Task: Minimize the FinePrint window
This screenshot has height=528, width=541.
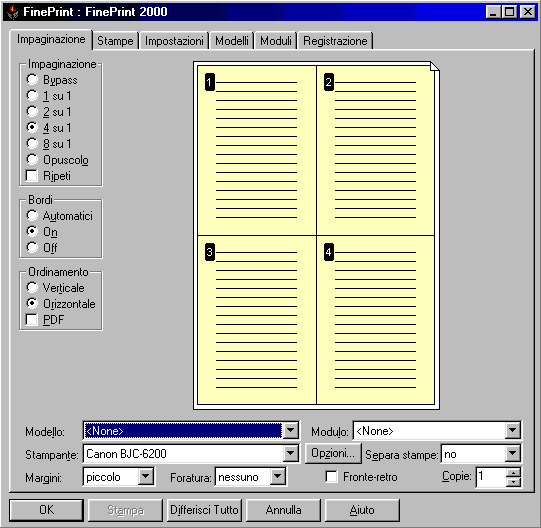Action: [493, 12]
